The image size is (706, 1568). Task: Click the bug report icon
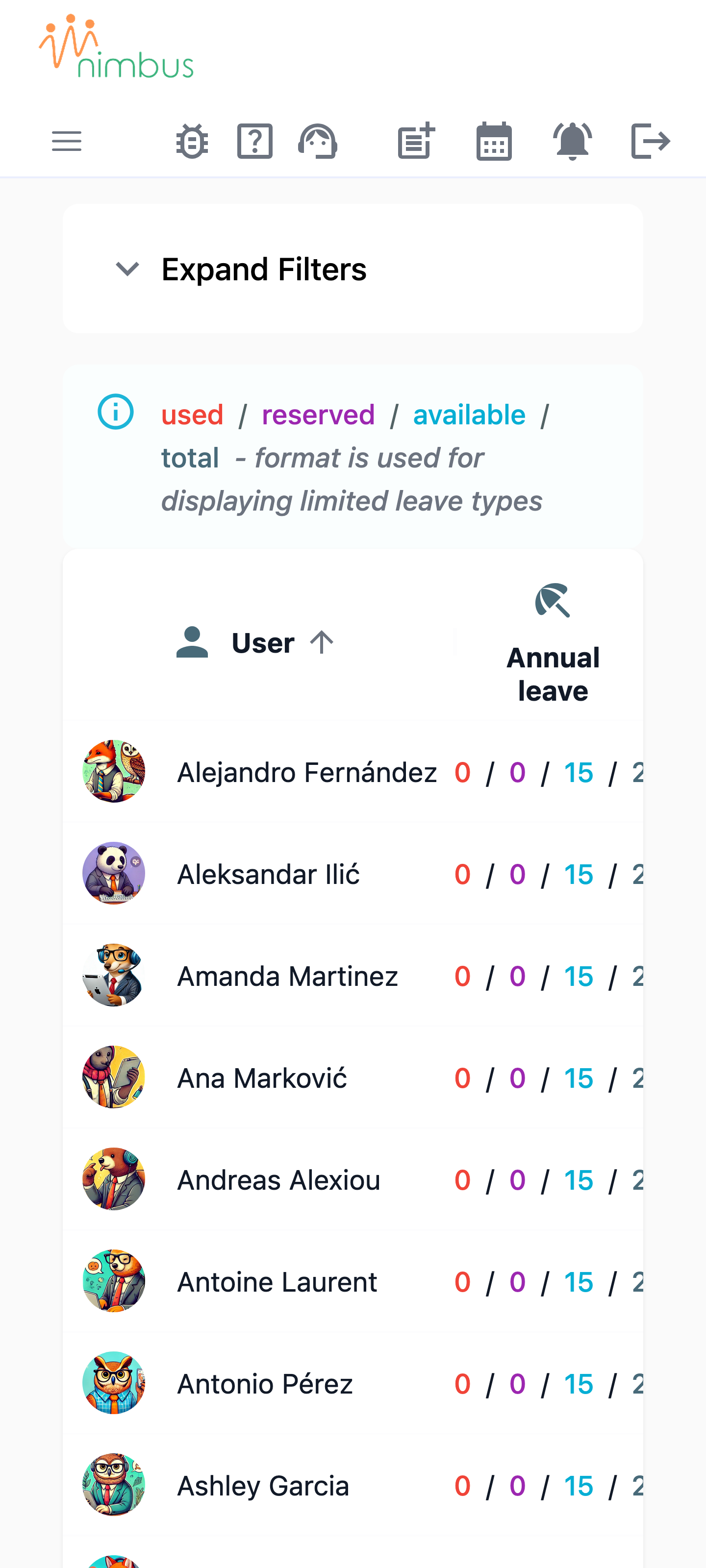[192, 141]
